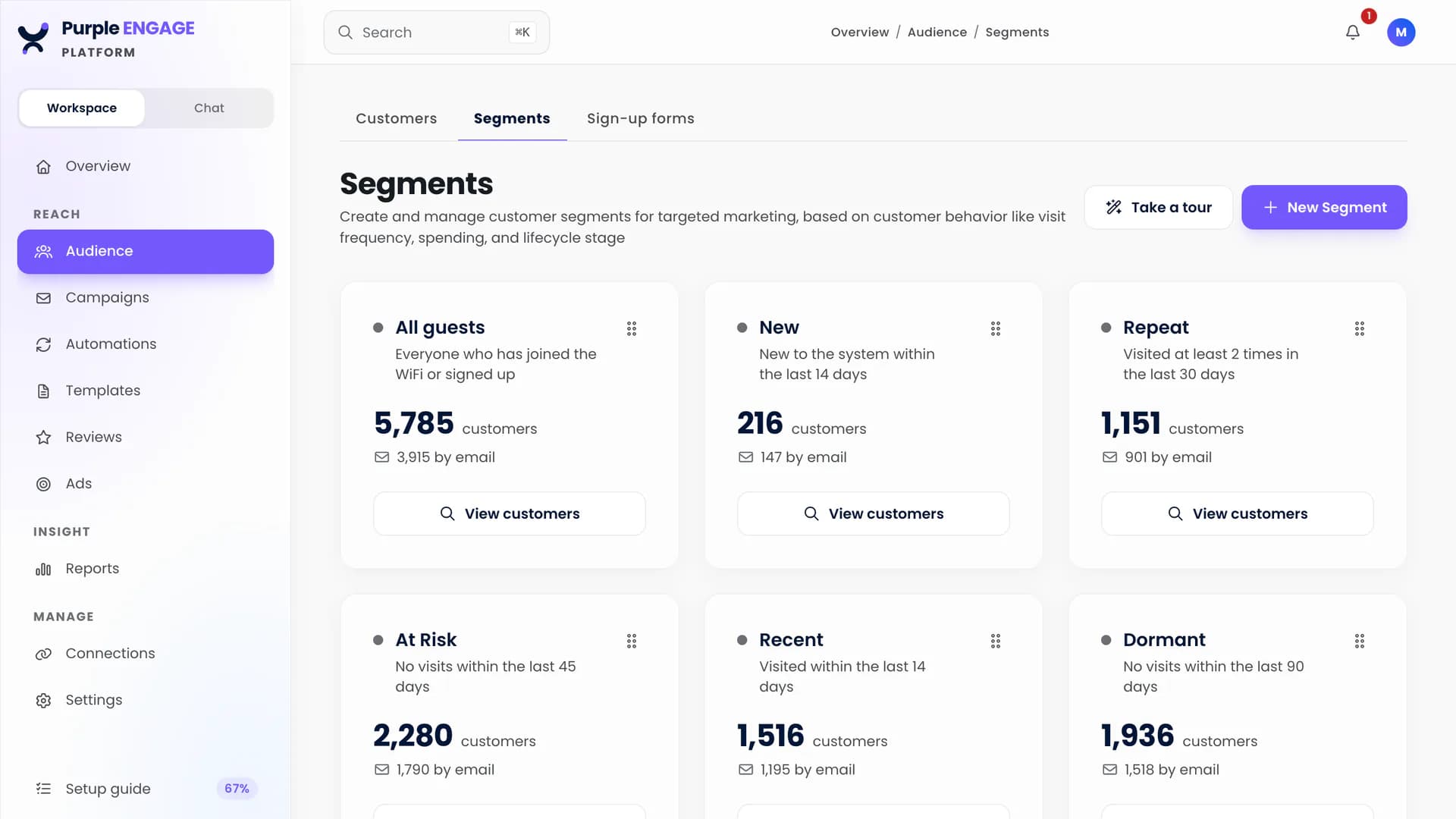The width and height of the screenshot is (1456, 819).
Task: Click the New Segment button
Action: click(1324, 207)
